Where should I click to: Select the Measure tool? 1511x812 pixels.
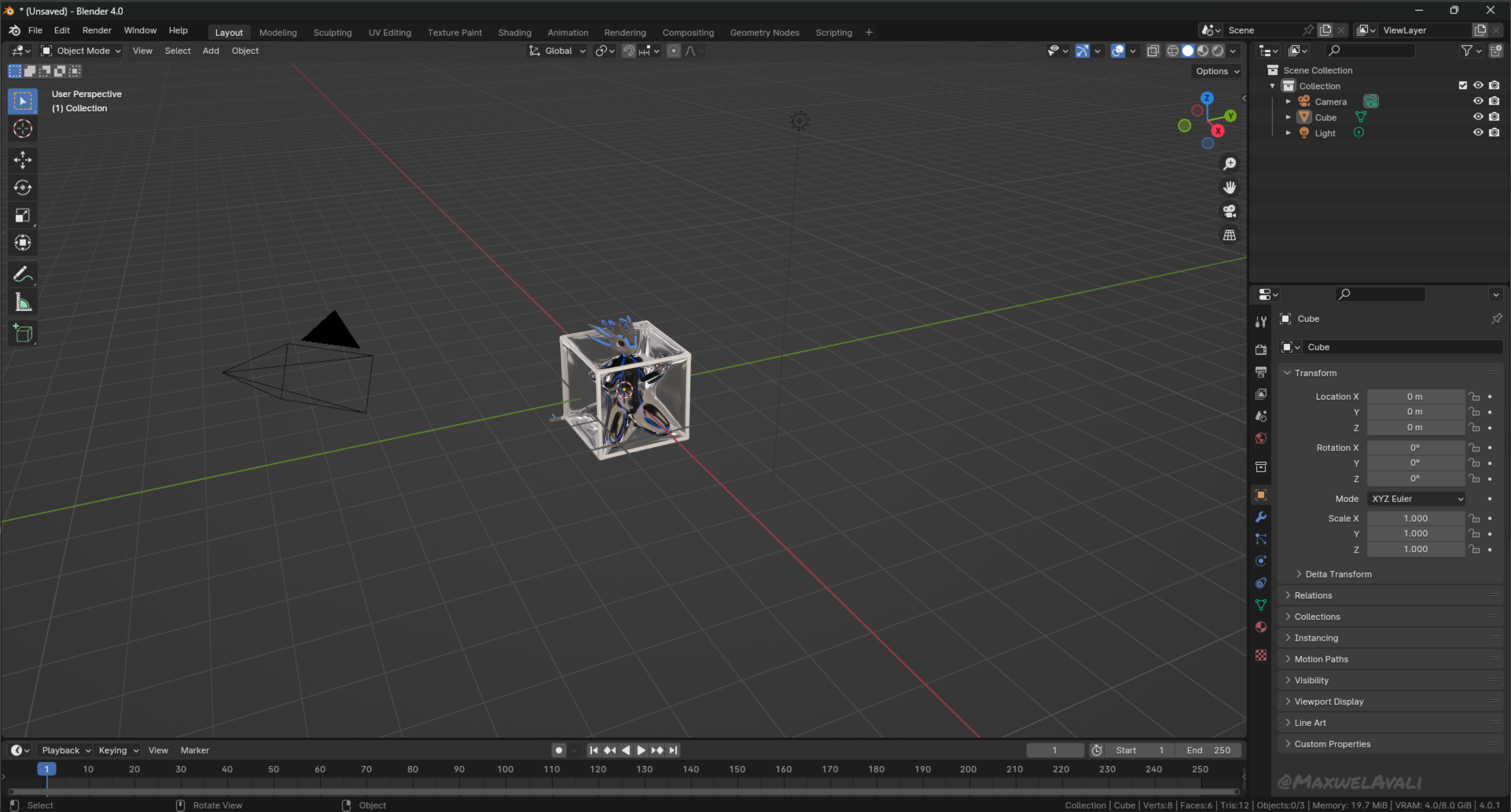(x=22, y=302)
